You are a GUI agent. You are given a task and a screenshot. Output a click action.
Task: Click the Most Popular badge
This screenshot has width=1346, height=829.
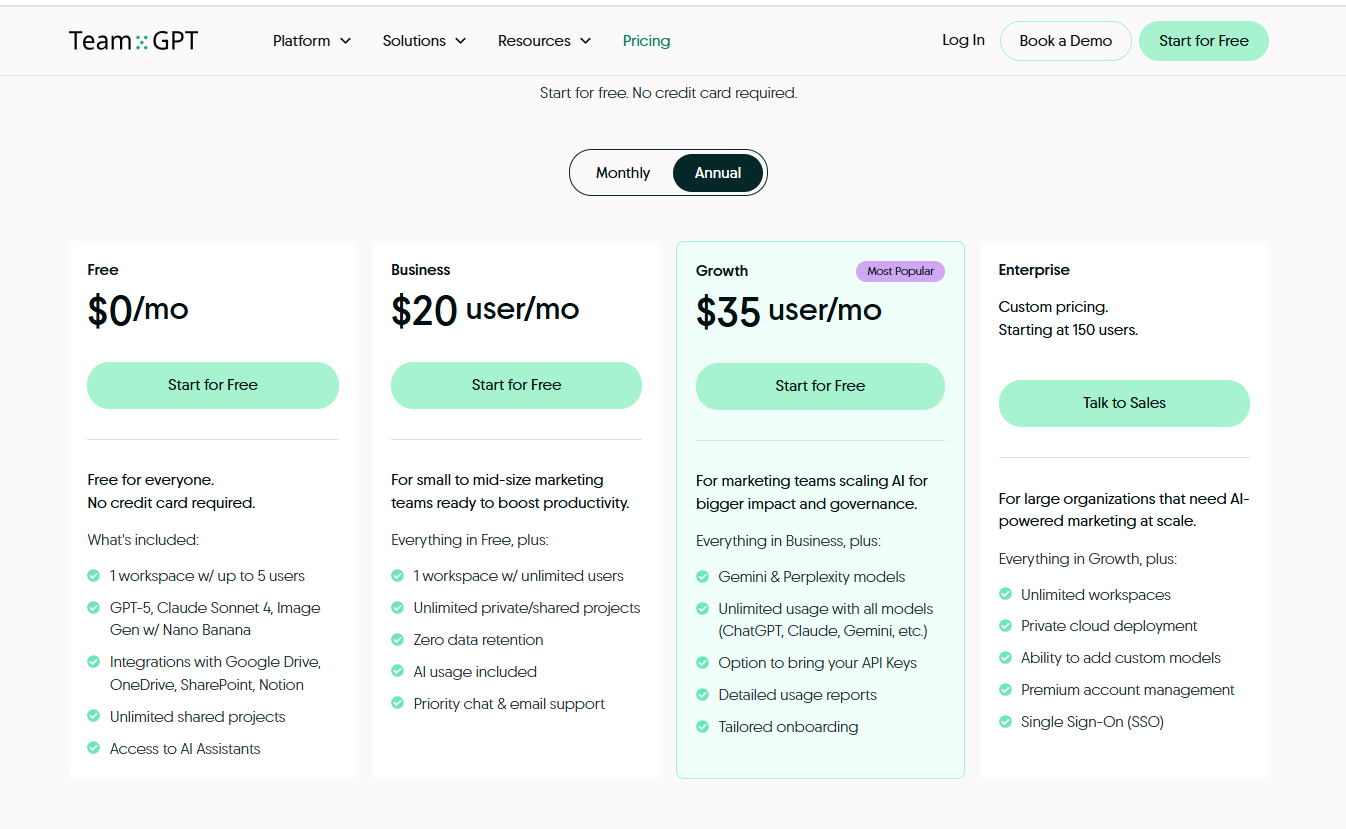pos(900,271)
